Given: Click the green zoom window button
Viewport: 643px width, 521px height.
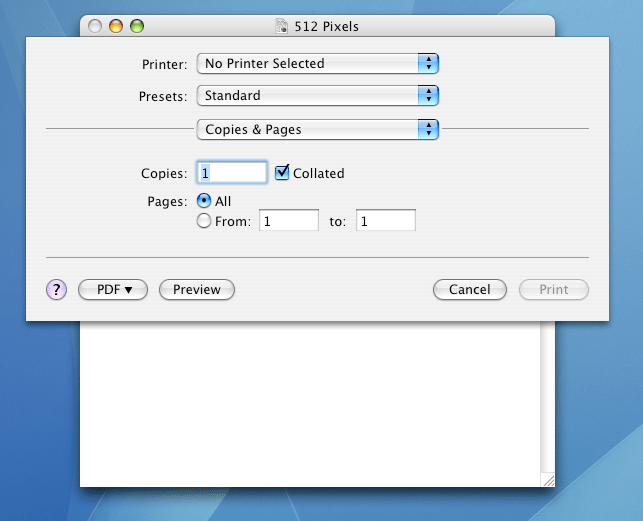Looking at the screenshot, I should pos(137,26).
